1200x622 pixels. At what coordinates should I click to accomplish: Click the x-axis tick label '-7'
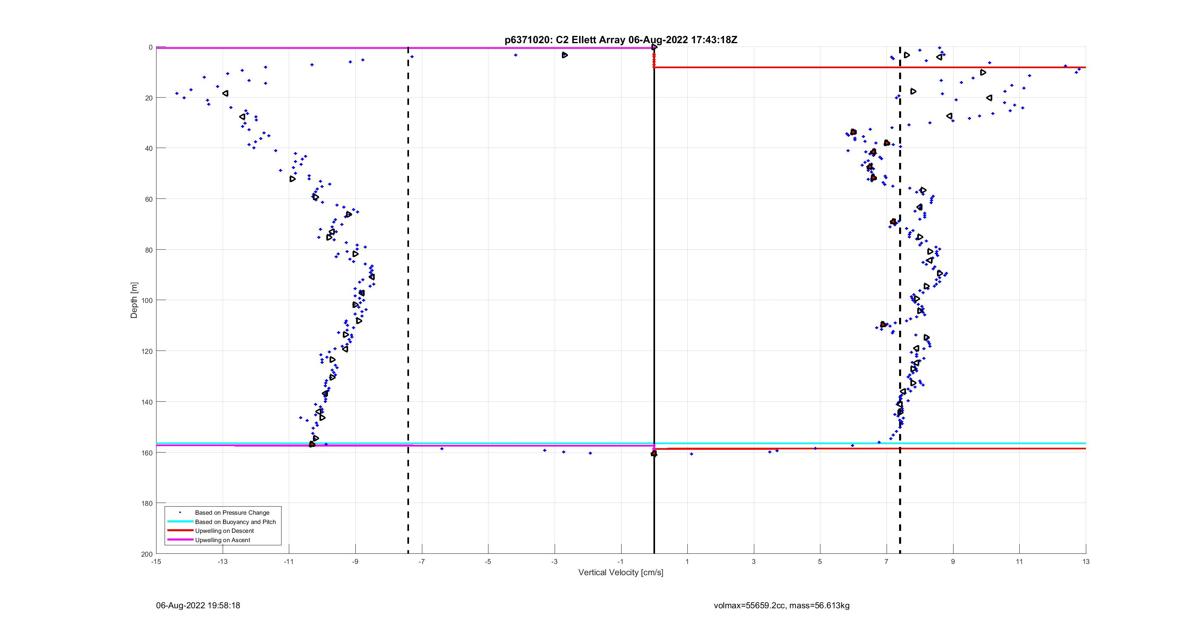(x=422, y=562)
